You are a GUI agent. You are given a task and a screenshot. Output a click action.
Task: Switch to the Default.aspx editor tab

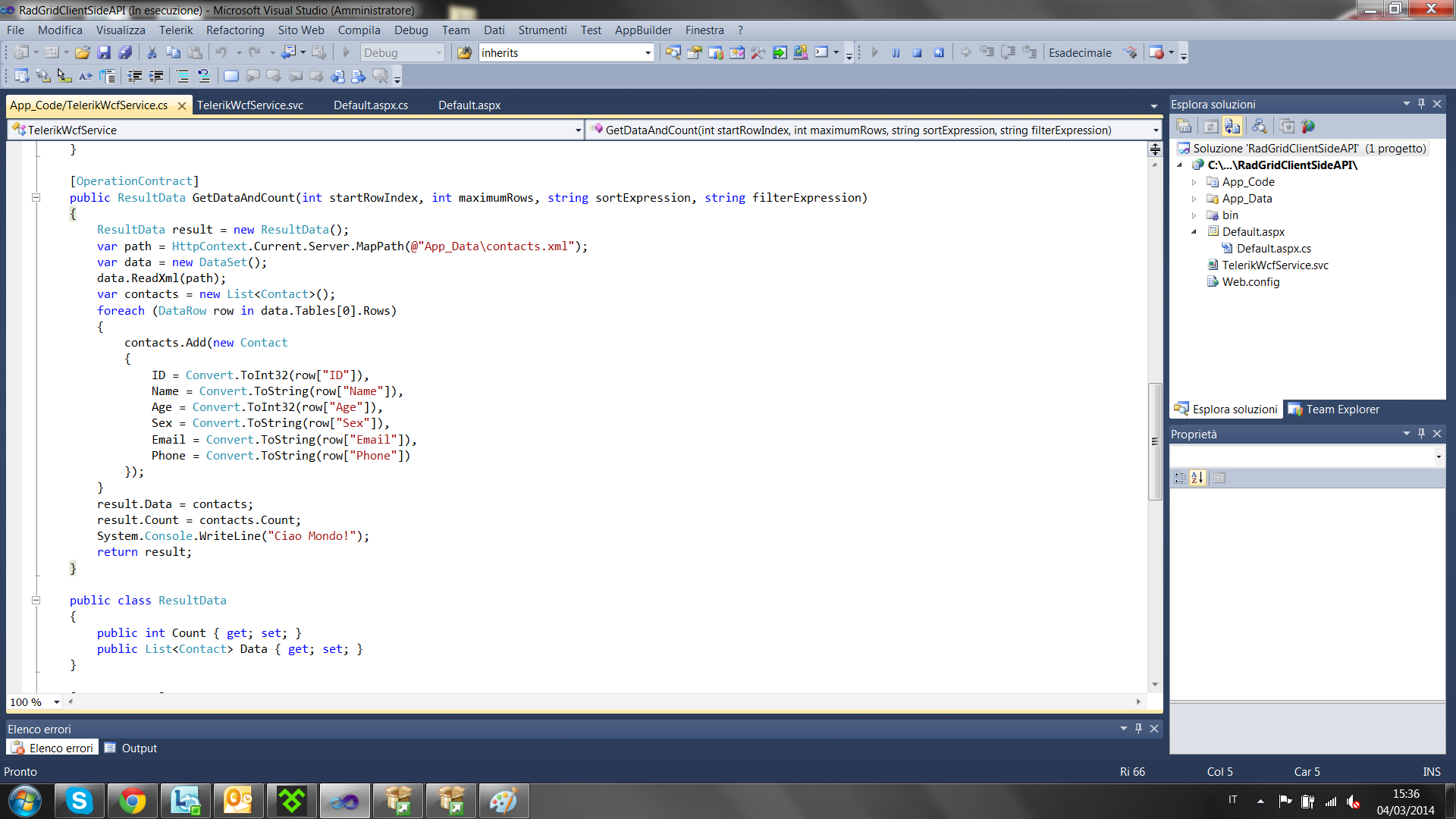pyautogui.click(x=469, y=105)
